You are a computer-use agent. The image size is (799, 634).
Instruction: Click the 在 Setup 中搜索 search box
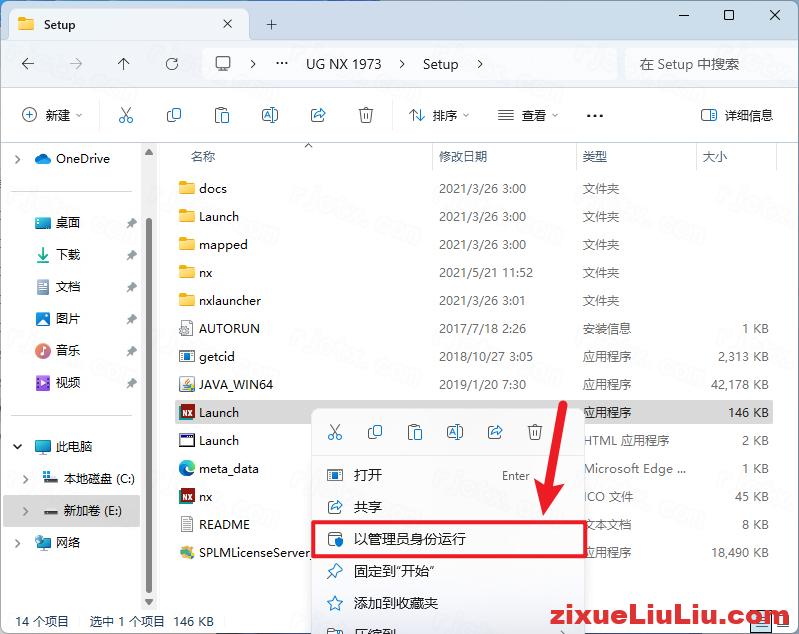[711, 64]
